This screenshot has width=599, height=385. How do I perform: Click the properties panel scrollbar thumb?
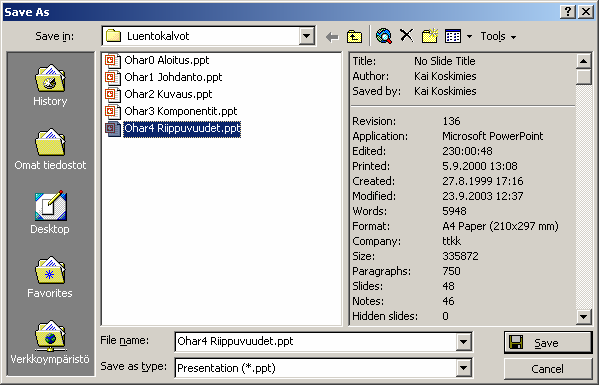pos(583,76)
